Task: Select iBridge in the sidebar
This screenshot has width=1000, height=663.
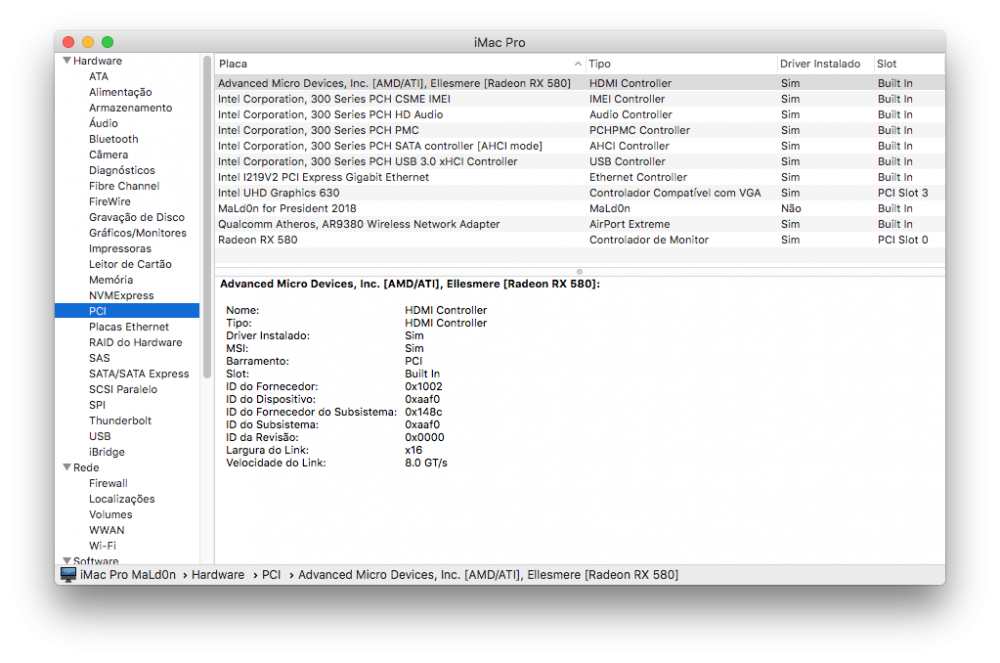Action: (x=107, y=452)
